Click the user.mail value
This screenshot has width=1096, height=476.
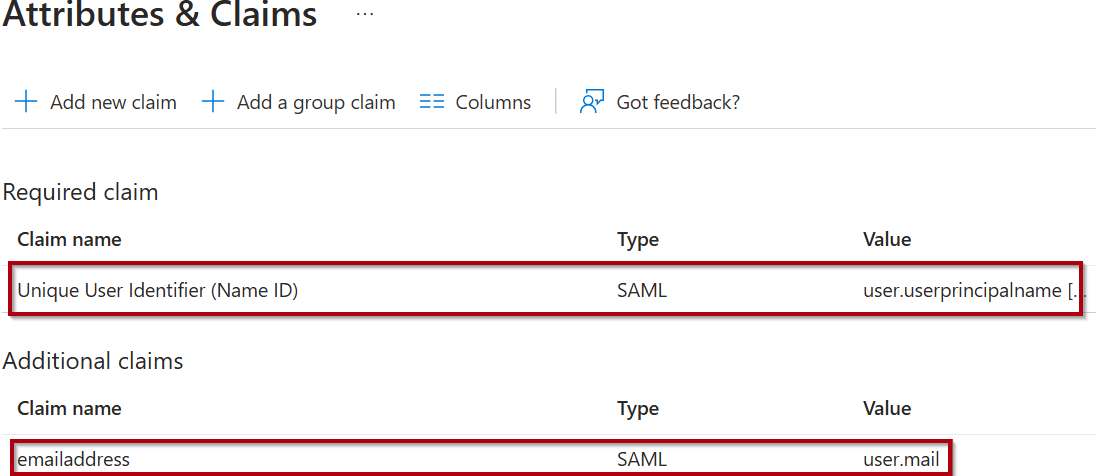901,459
